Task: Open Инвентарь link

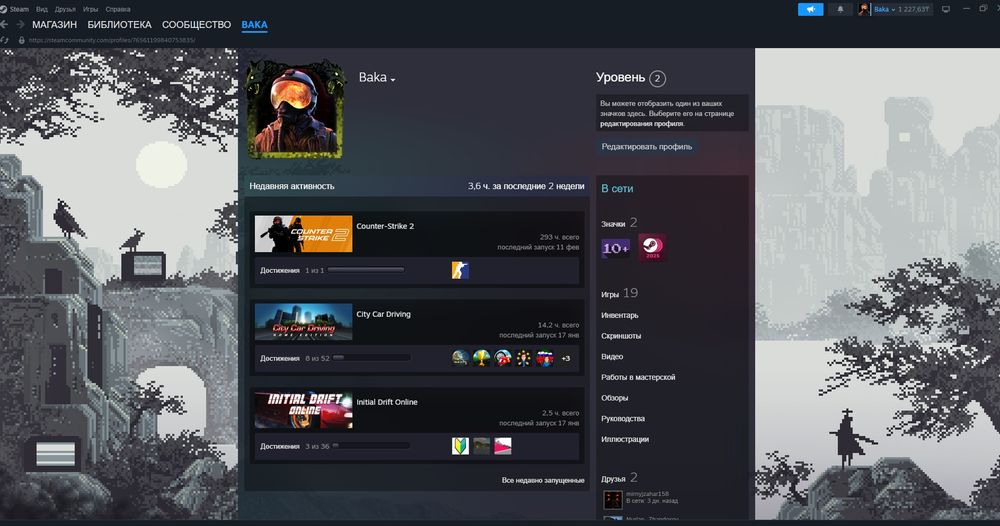Action: point(619,315)
